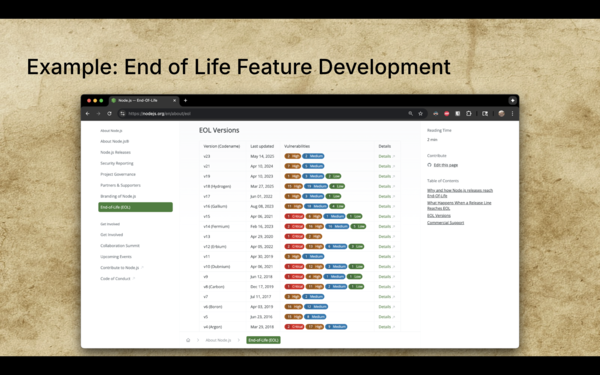Open Contribute to Node.js external link
Screen dimensions: 600x375
(x=122, y=267)
